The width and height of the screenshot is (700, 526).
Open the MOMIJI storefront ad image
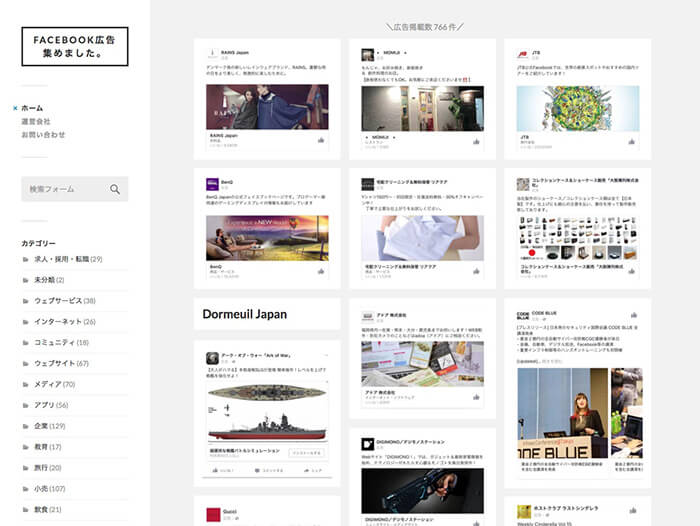422,109
